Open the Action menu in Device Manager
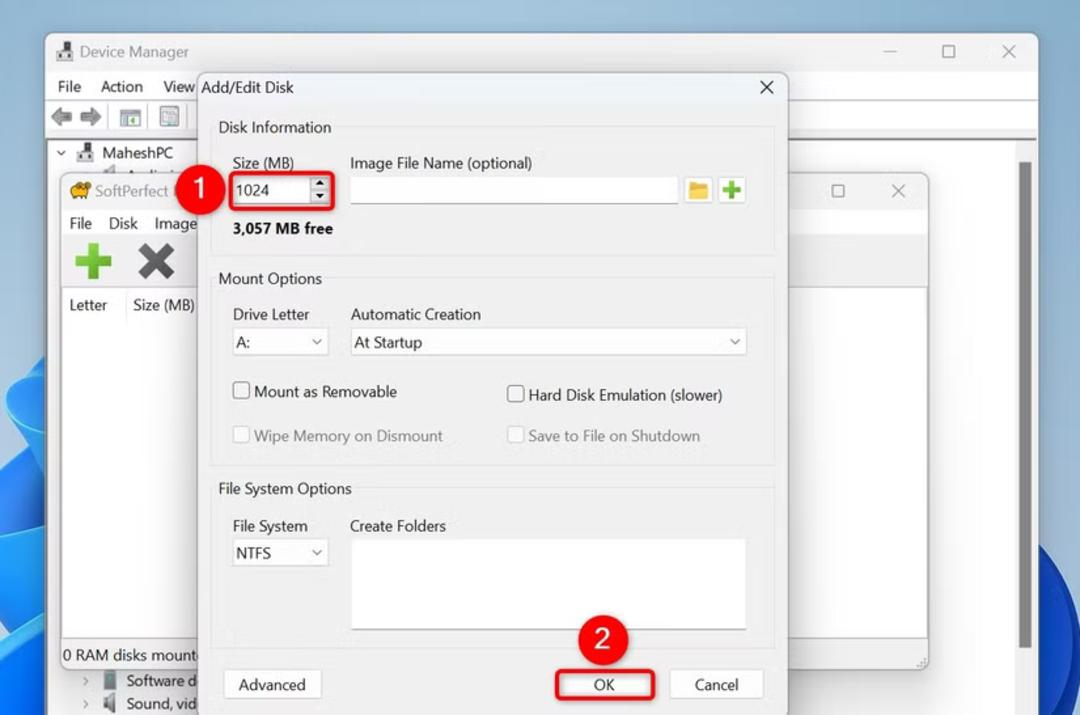Screen dimensions: 1080x715 122,87
